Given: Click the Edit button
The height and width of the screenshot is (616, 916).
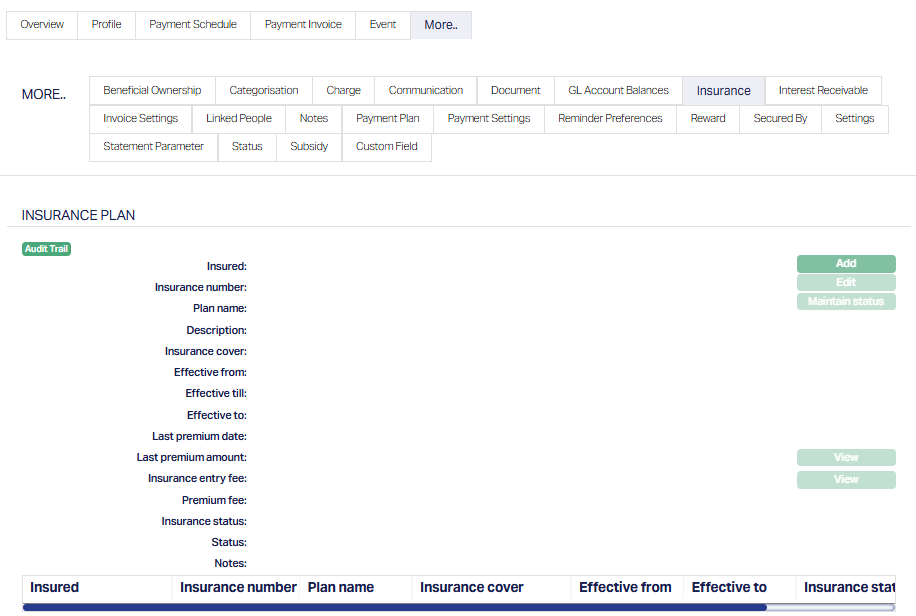Looking at the screenshot, I should coord(846,283).
